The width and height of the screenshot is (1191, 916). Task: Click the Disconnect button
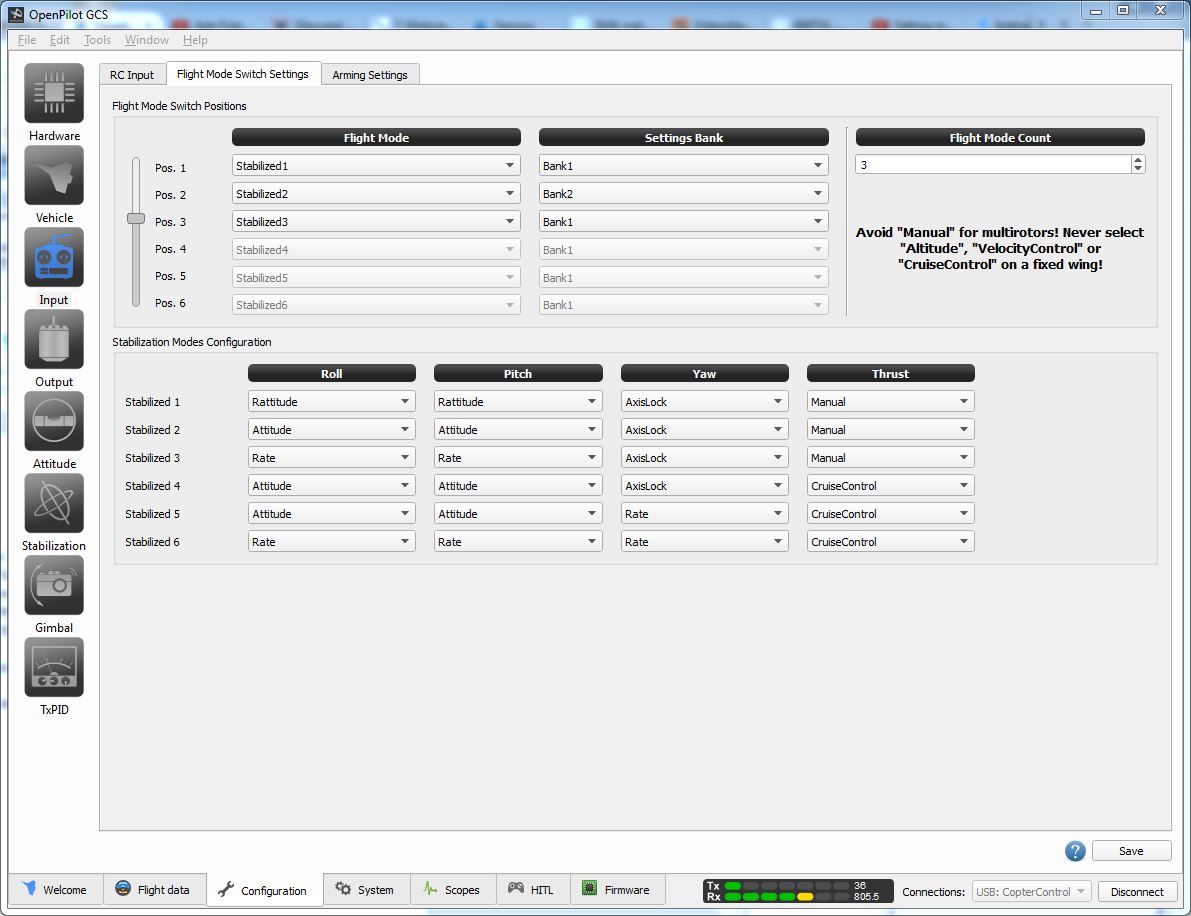point(1137,892)
